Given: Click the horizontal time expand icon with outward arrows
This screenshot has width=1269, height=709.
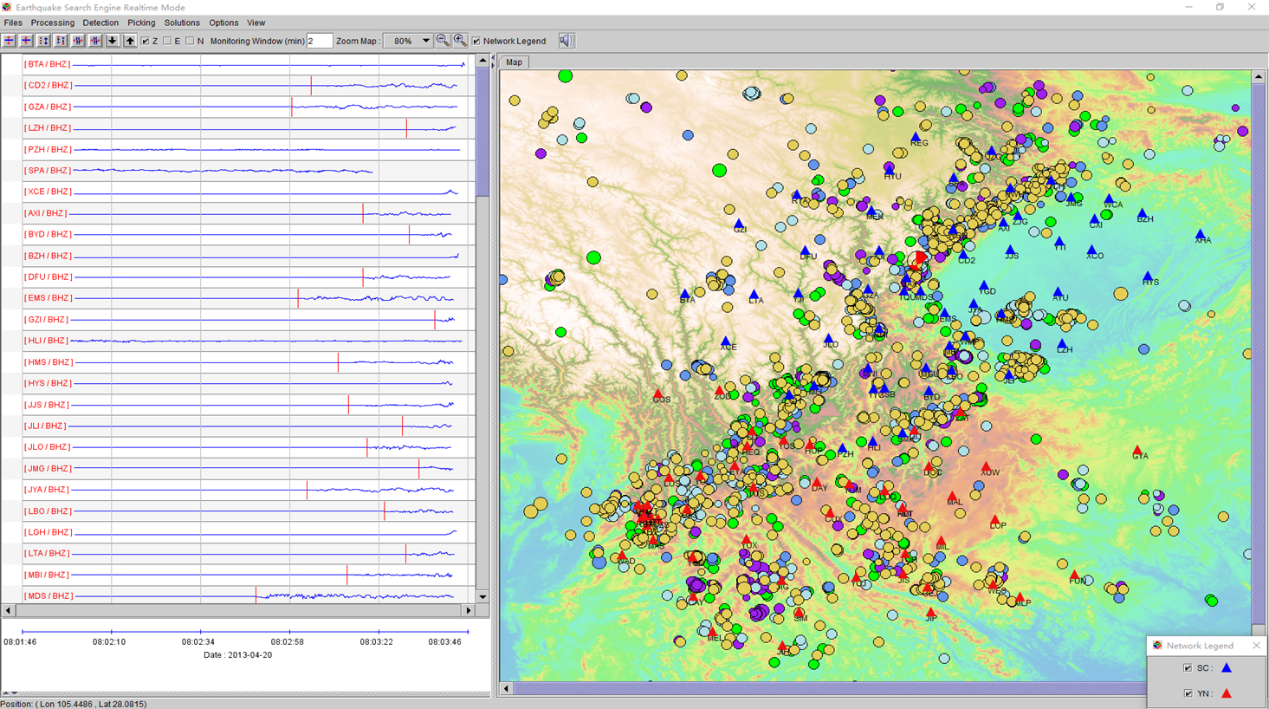Looking at the screenshot, I should (x=78, y=41).
